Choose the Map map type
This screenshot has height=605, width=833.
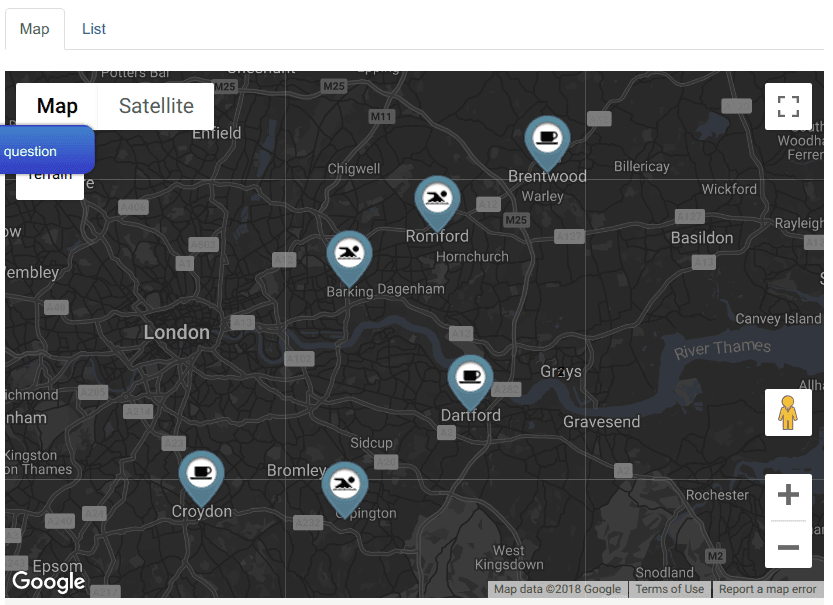coord(57,106)
